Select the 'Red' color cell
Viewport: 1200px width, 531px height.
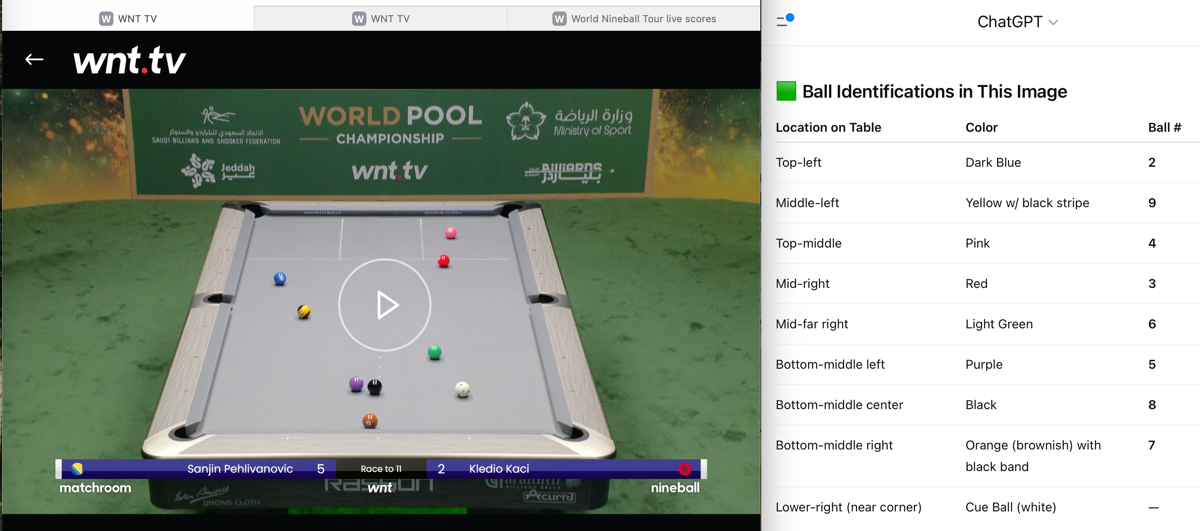pos(976,284)
